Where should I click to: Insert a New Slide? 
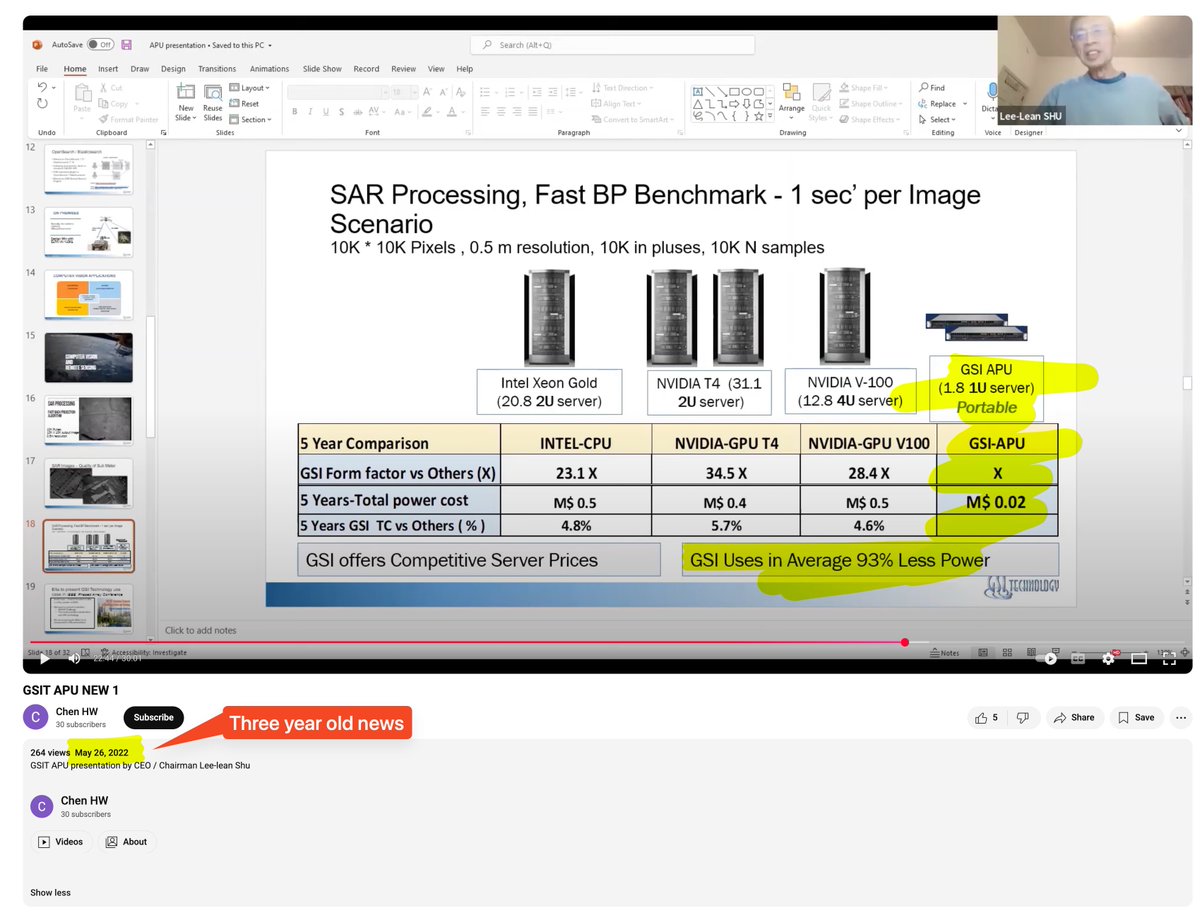pos(186,101)
